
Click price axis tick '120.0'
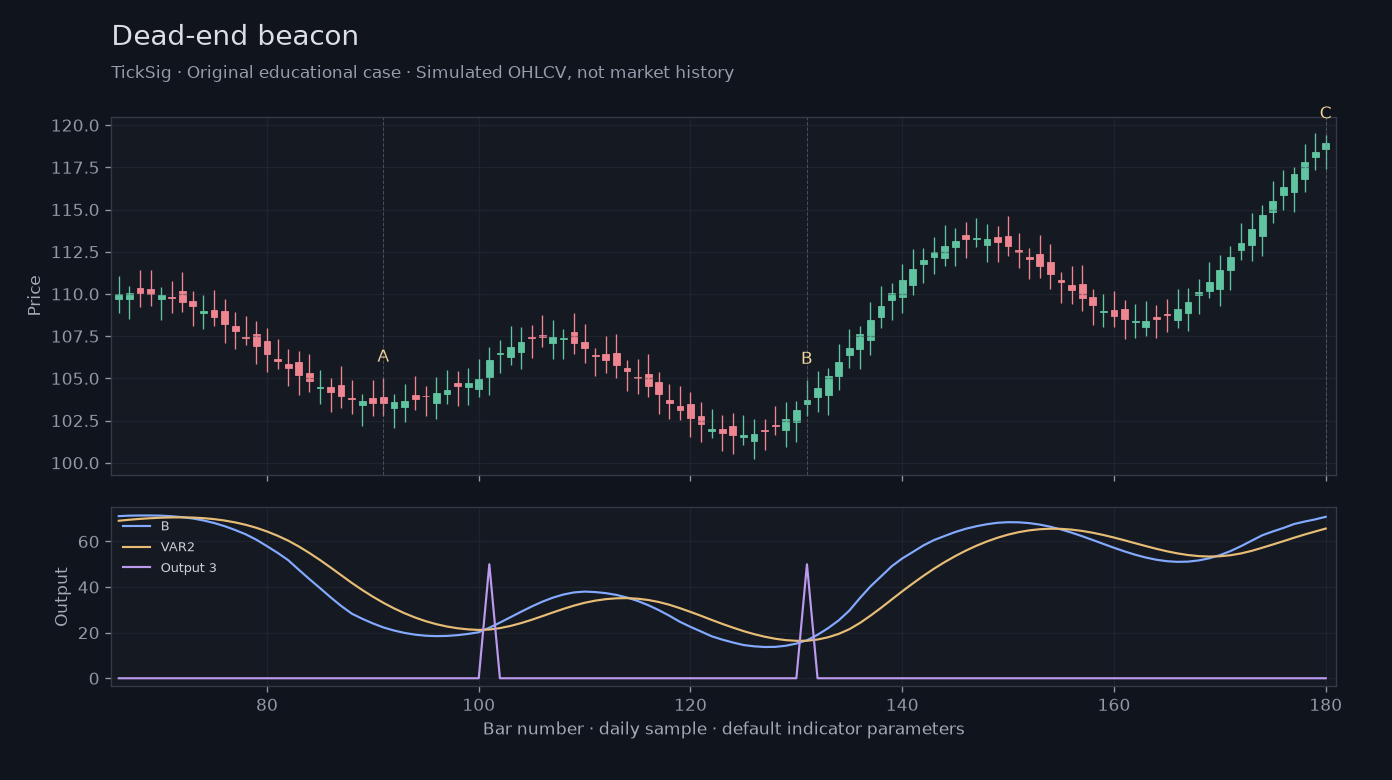click(75, 126)
